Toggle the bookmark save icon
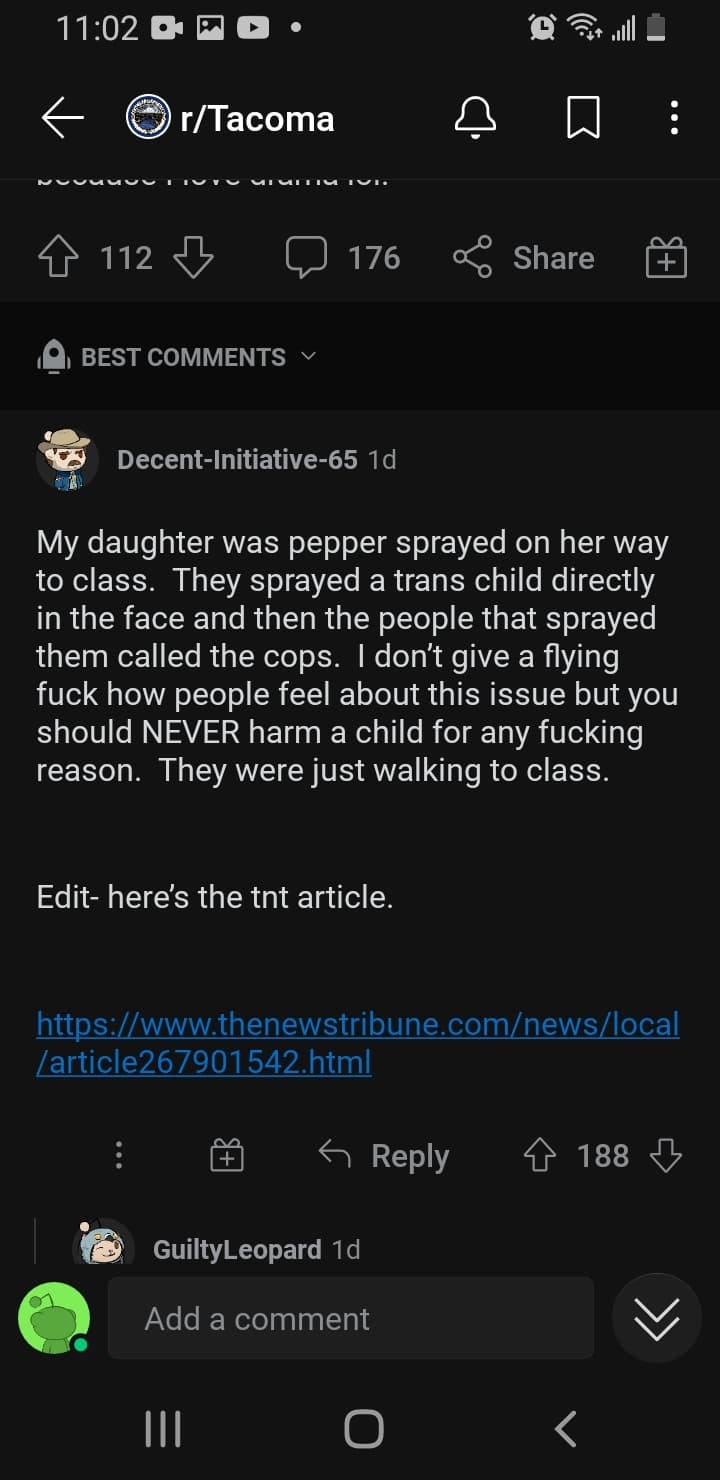The height and width of the screenshot is (1480, 720). (x=583, y=119)
